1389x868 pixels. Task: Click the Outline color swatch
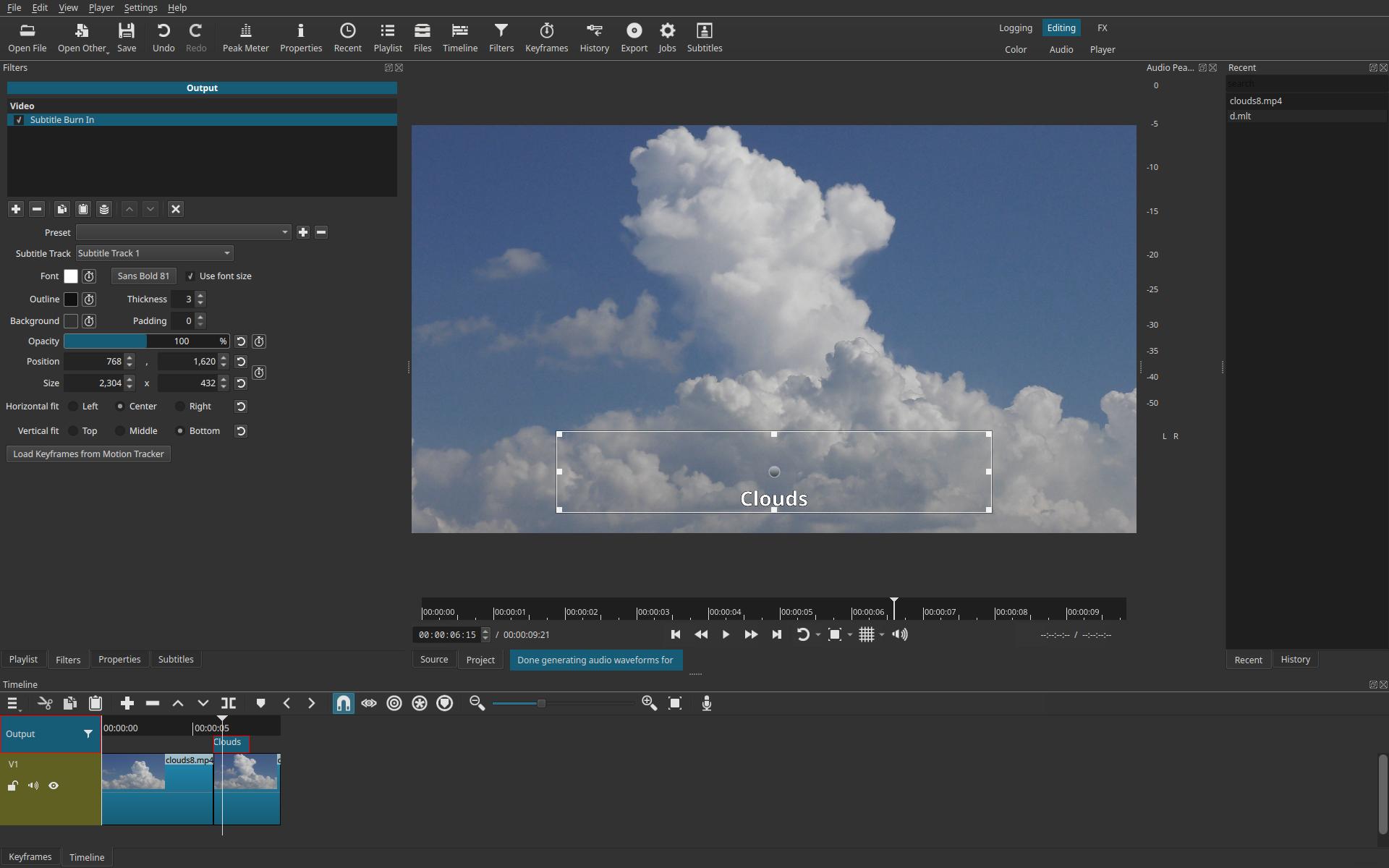[71, 299]
